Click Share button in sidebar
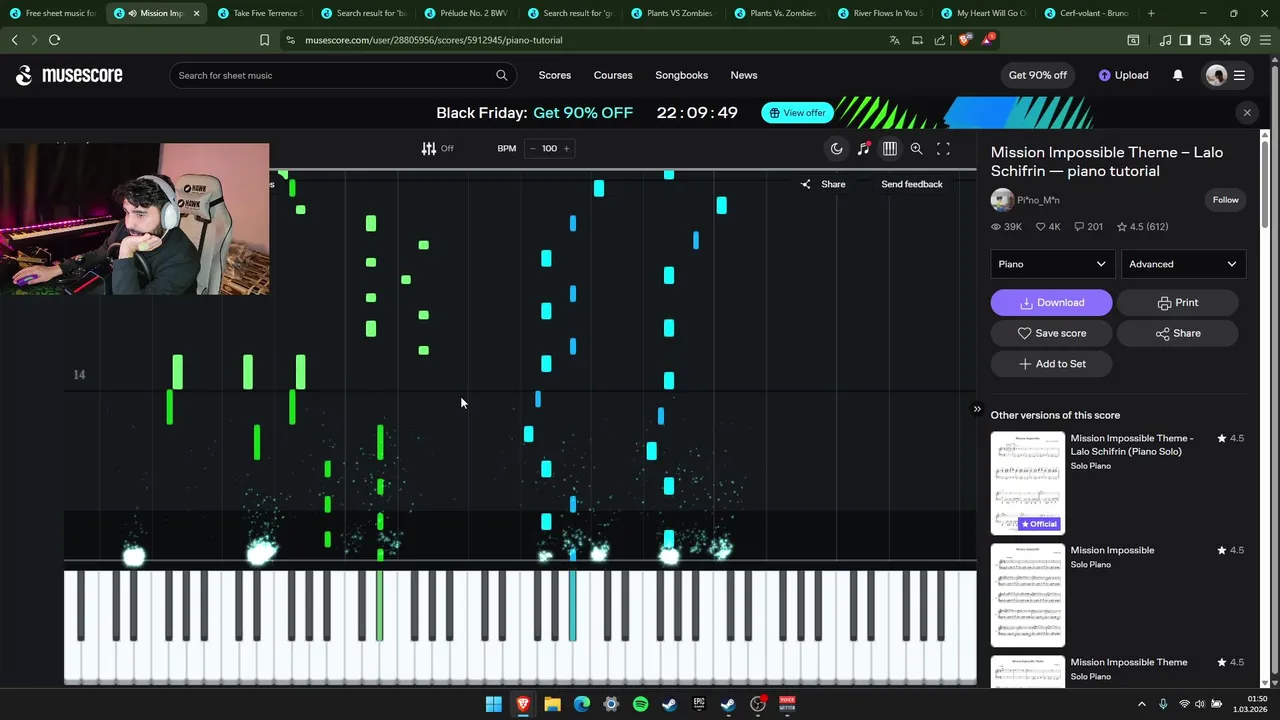 click(1177, 333)
